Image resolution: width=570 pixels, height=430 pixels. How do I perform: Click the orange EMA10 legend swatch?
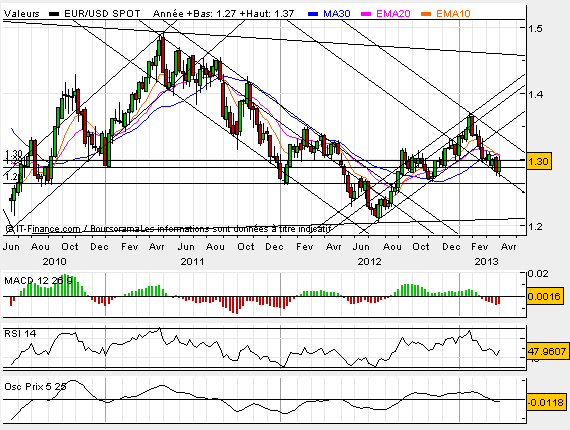pyautogui.click(x=426, y=14)
